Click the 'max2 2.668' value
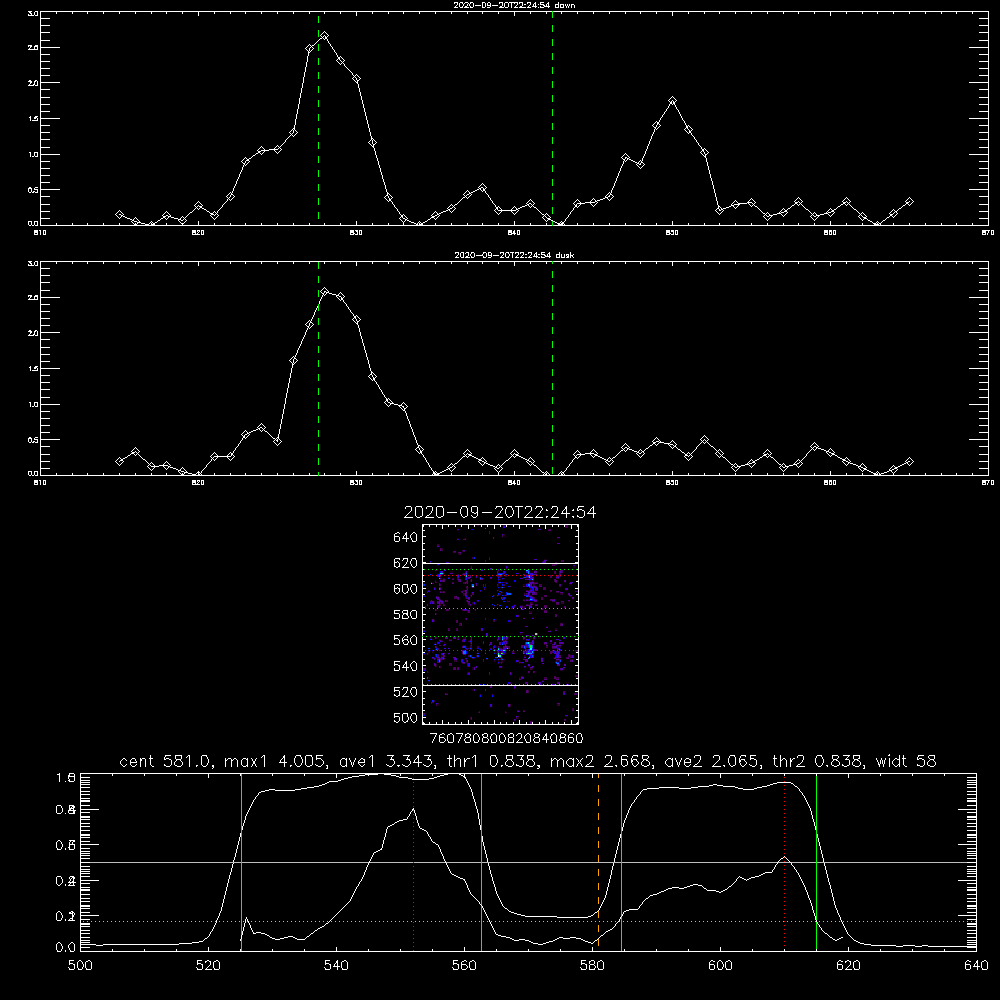This screenshot has height=1000, width=1000. [x=600, y=761]
